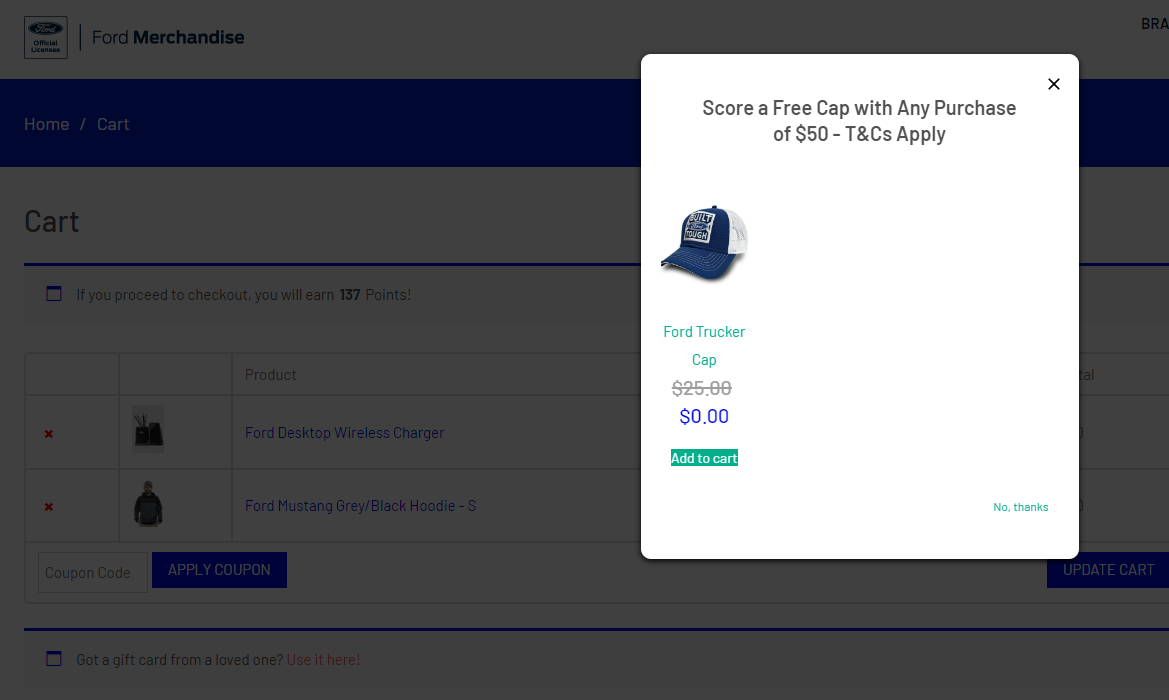Use the gift card via Use it here
This screenshot has width=1169, height=700.
323,660
